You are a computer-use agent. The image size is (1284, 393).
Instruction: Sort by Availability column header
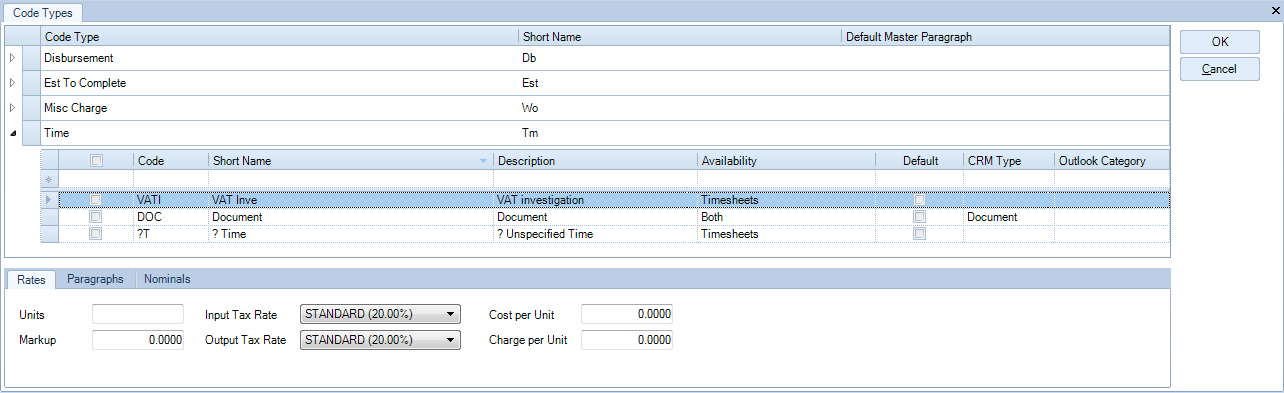click(786, 160)
